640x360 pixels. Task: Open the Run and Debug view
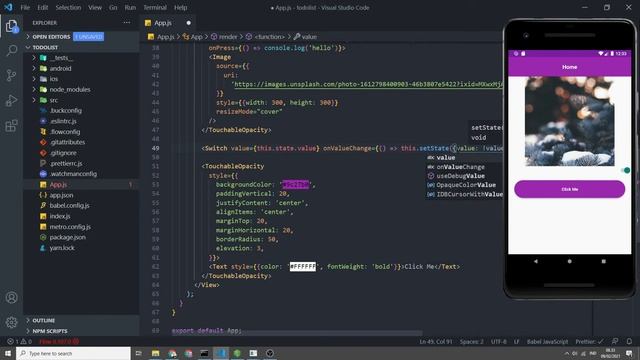click(x=11, y=100)
